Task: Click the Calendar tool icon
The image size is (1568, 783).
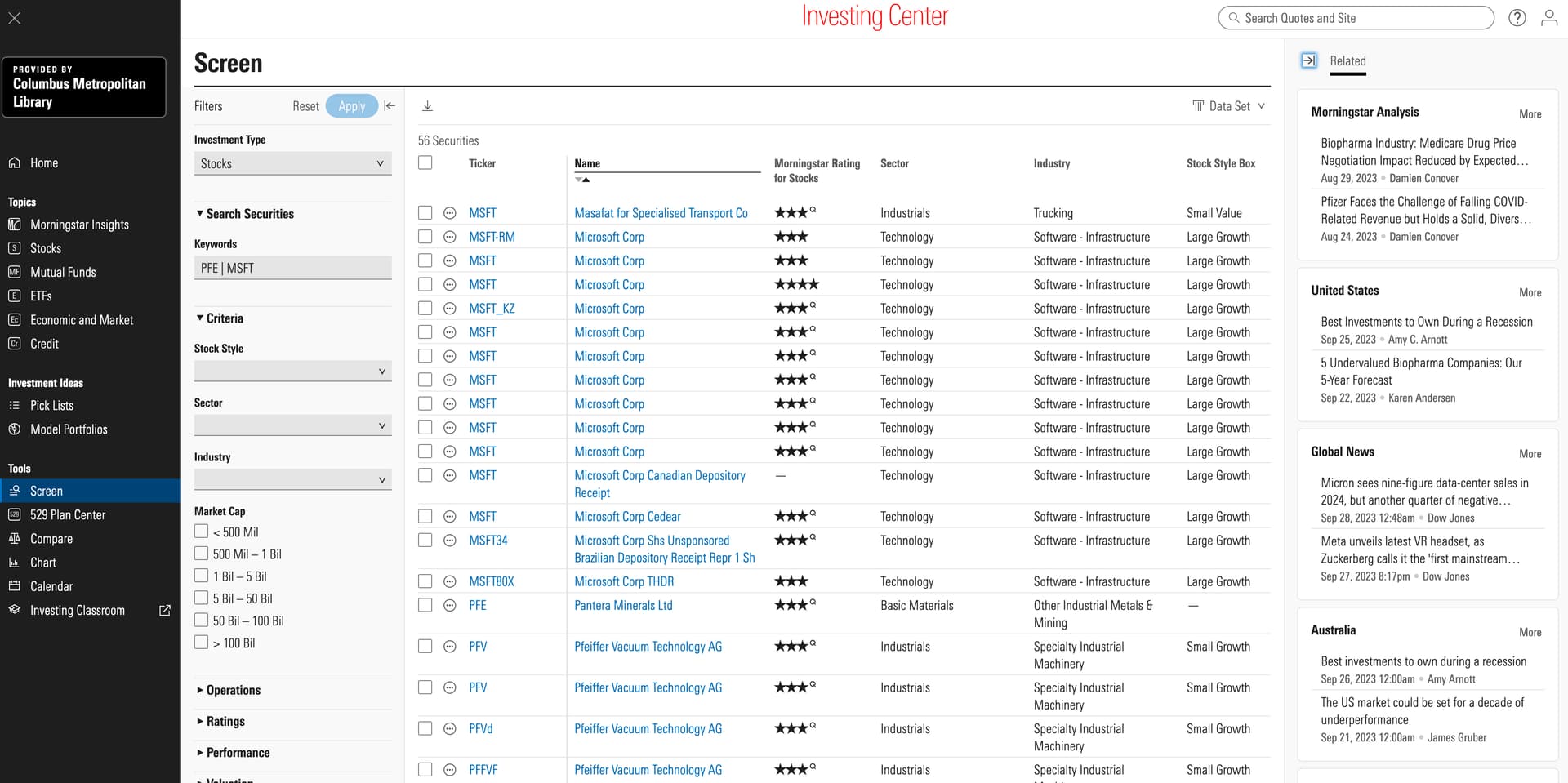Action: (14, 586)
